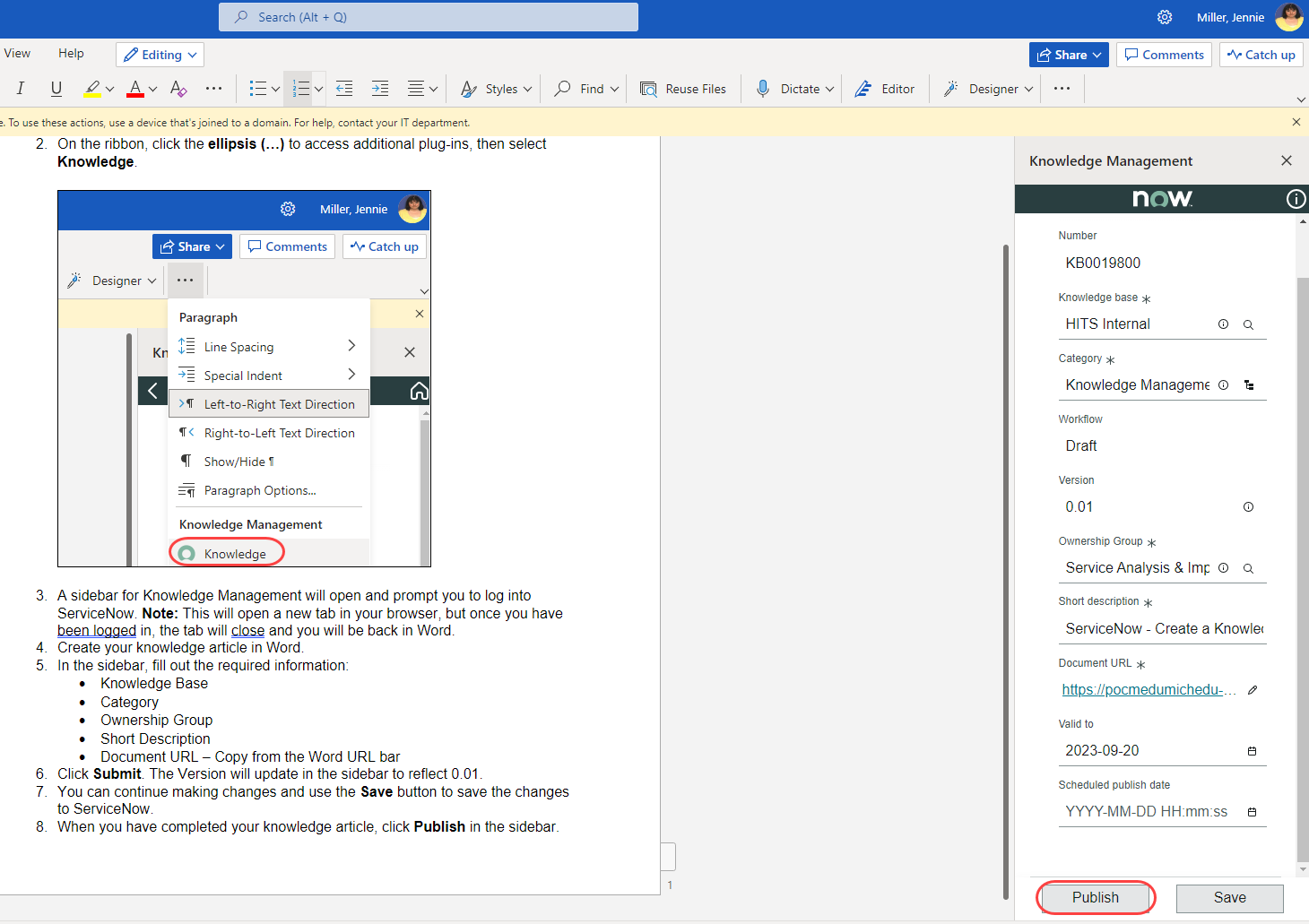
Task: Edit the Document URL via the pencil icon
Action: tap(1252, 690)
